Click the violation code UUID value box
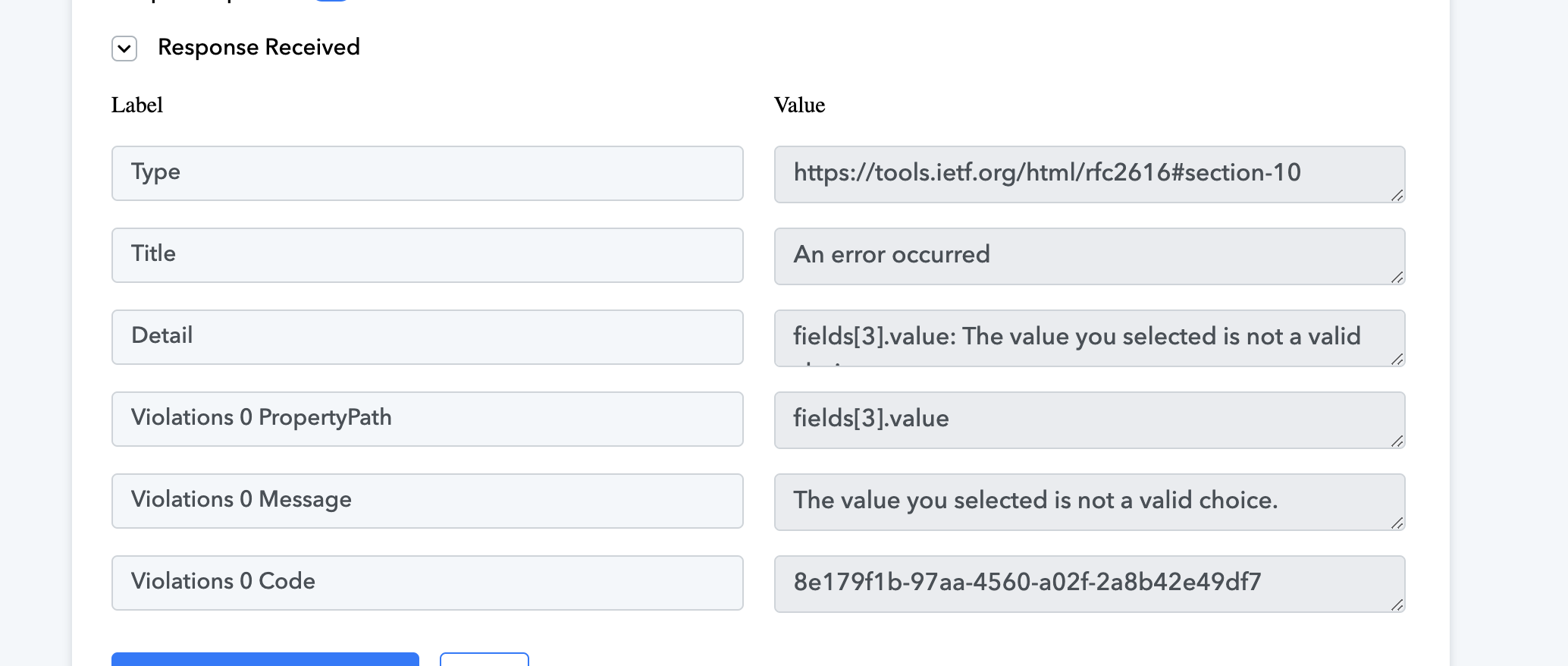This screenshot has height=666, width=1568. click(1090, 583)
